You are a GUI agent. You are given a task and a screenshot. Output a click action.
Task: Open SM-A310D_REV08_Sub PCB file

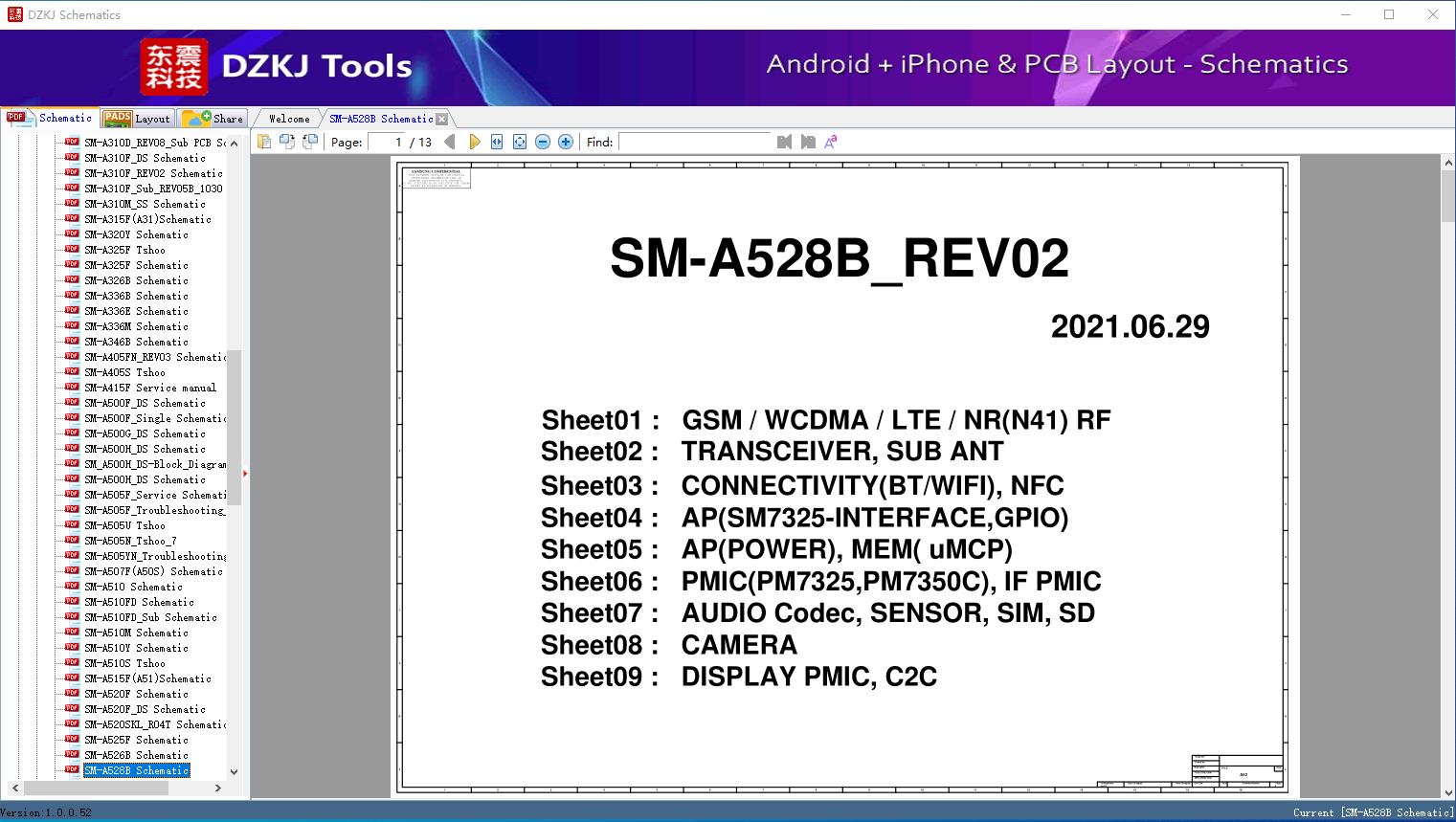click(x=154, y=143)
